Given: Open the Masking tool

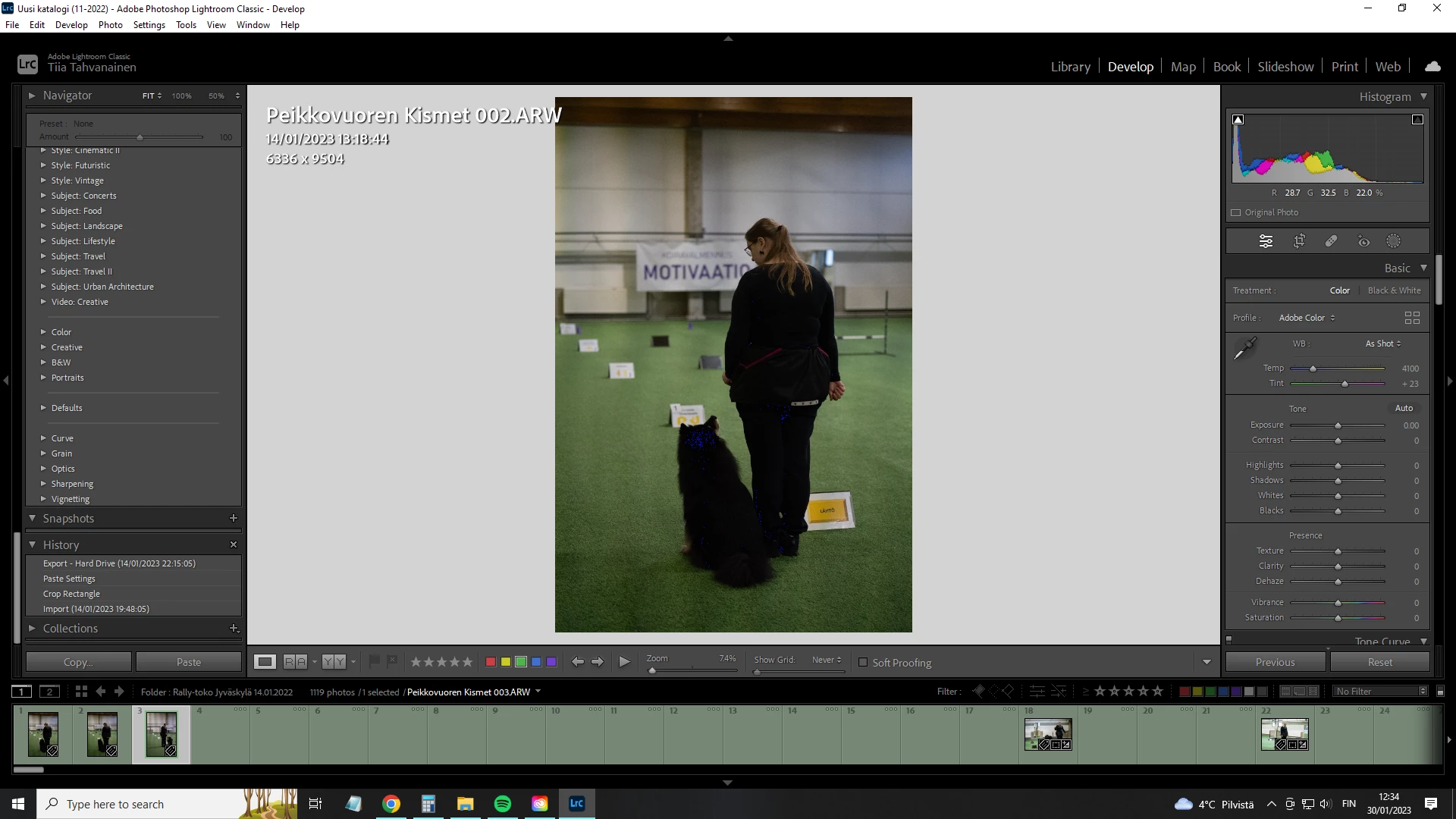Looking at the screenshot, I should click(x=1394, y=241).
